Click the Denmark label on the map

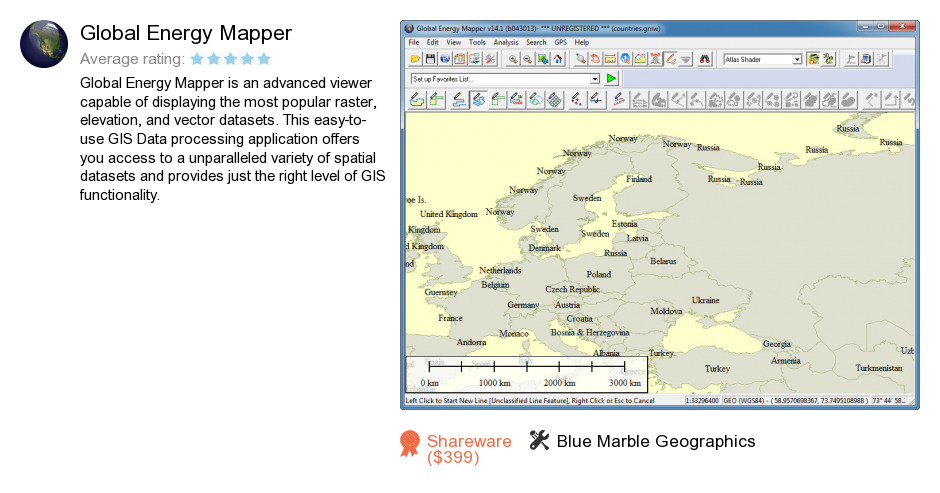tap(544, 248)
